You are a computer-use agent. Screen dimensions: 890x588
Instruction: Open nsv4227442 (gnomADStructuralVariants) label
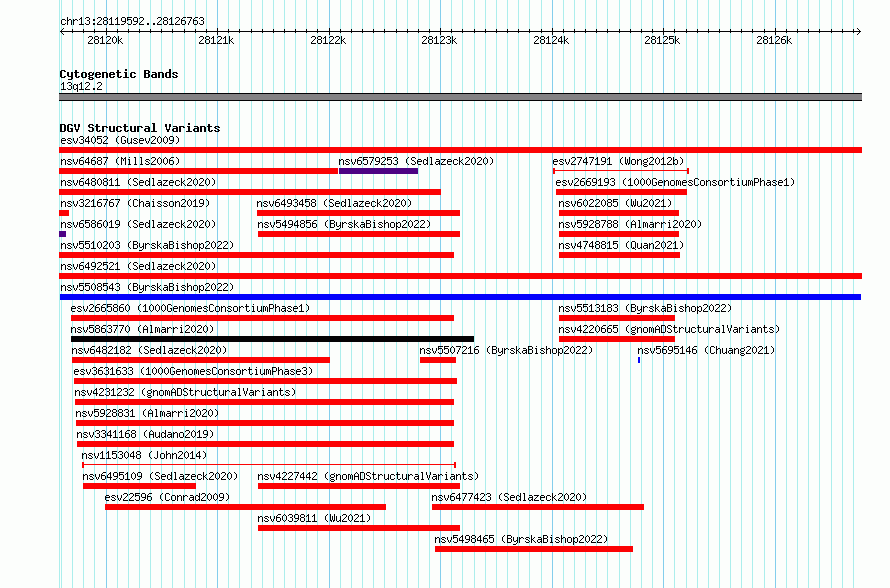[x=368, y=476]
